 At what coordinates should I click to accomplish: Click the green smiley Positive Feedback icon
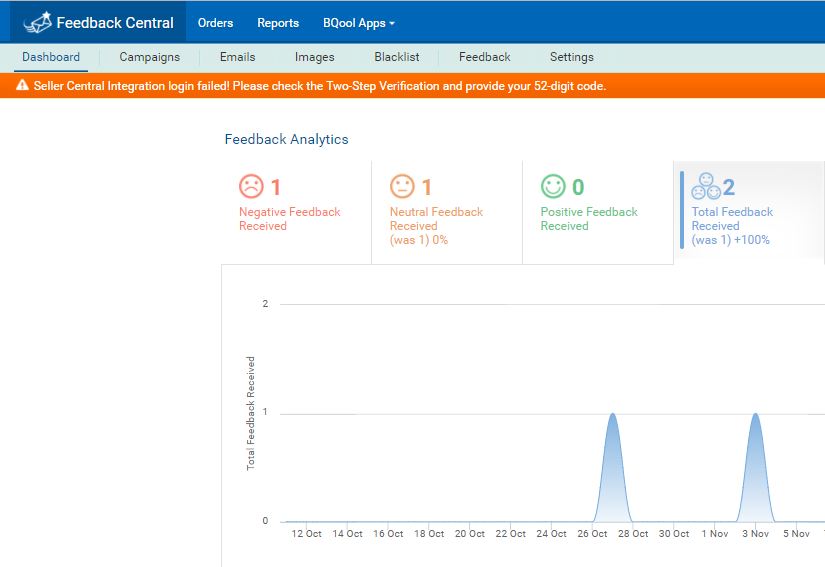(553, 186)
